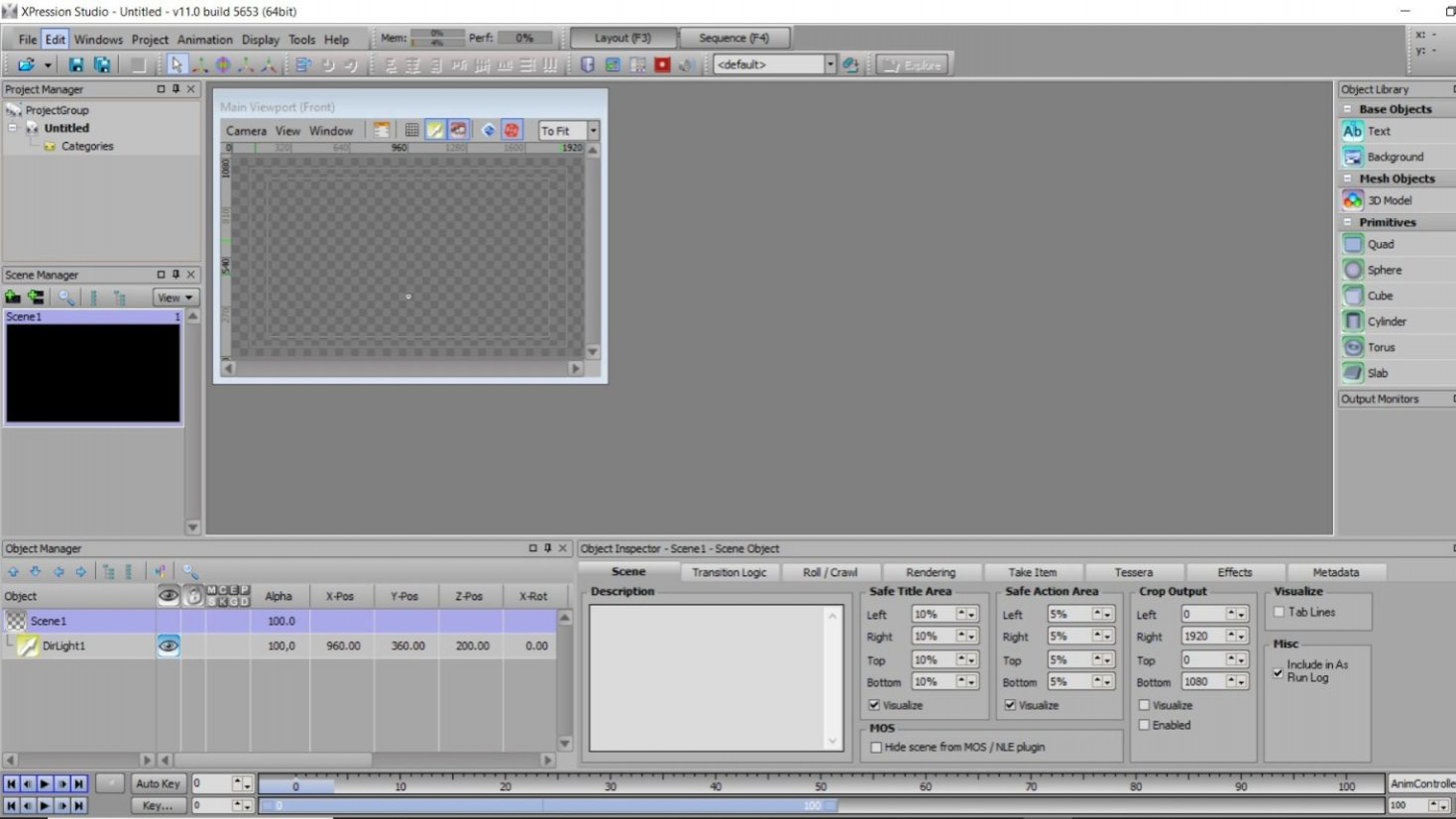Select the 3D Model mesh object
This screenshot has width=1456, height=819.
coord(1389,200)
